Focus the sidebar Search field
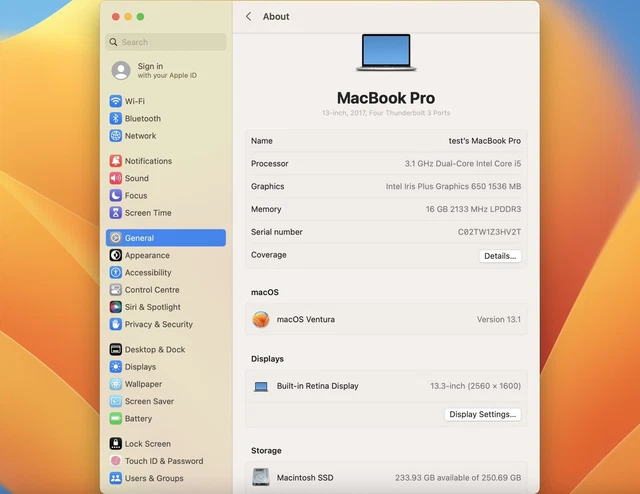 point(166,42)
